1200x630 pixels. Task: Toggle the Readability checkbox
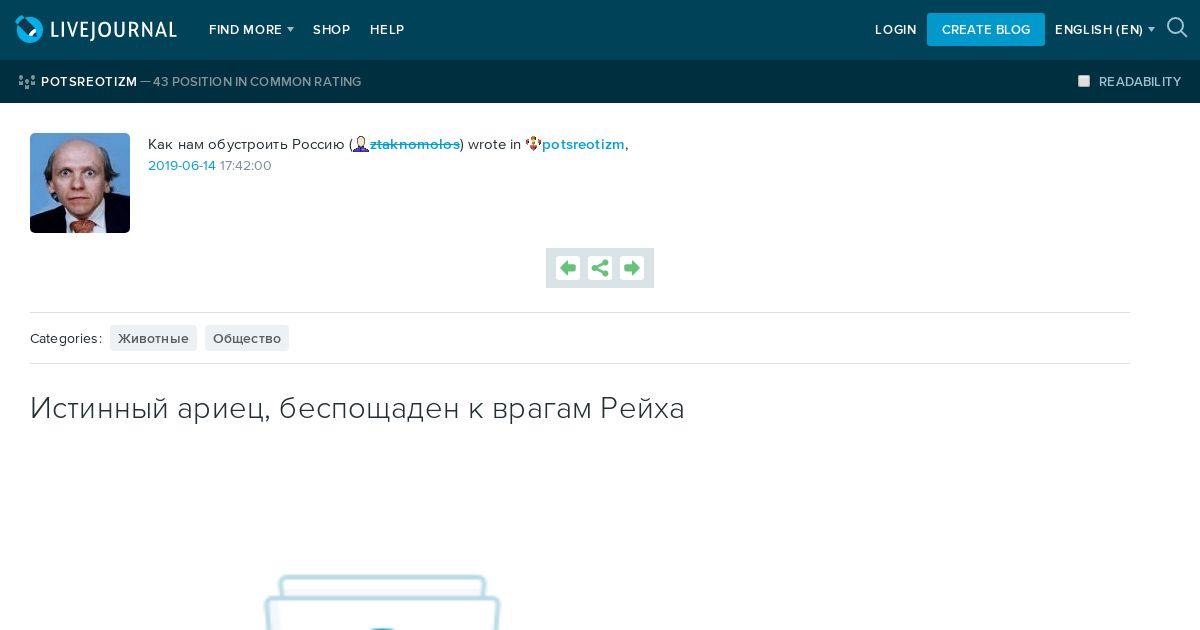(1084, 81)
